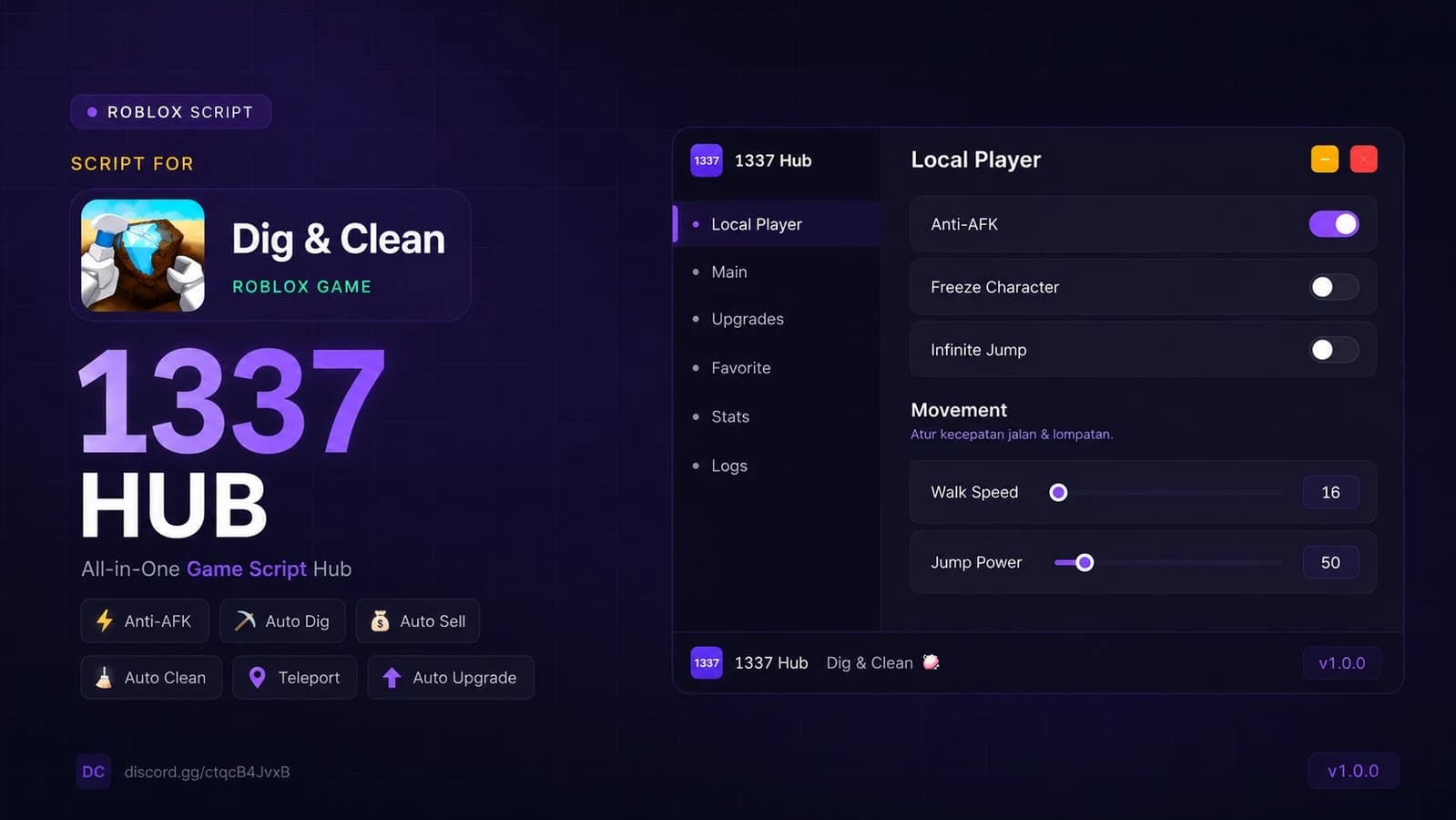Click the "Walk Speed" label
Image resolution: width=1456 pixels, height=820 pixels.
974,492
